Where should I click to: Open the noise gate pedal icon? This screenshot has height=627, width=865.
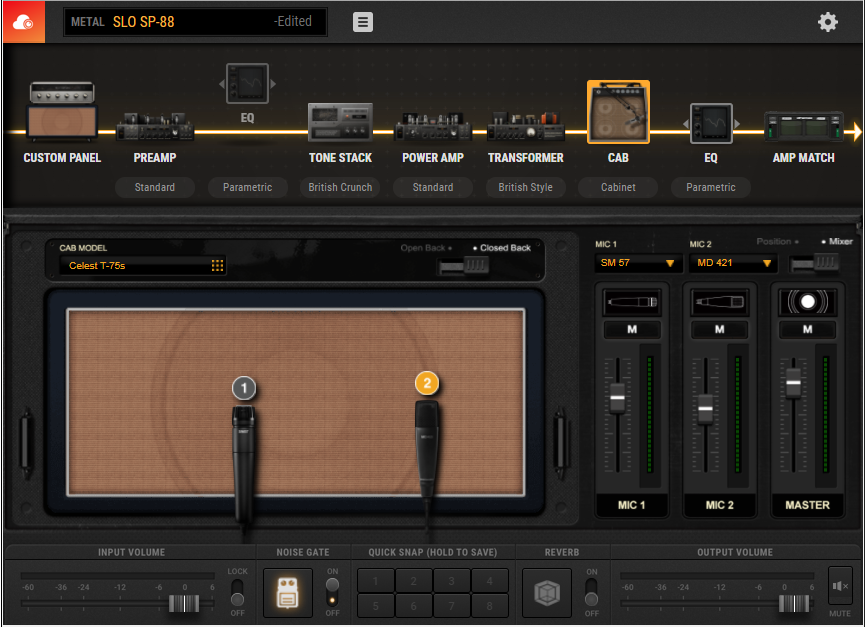(287, 593)
